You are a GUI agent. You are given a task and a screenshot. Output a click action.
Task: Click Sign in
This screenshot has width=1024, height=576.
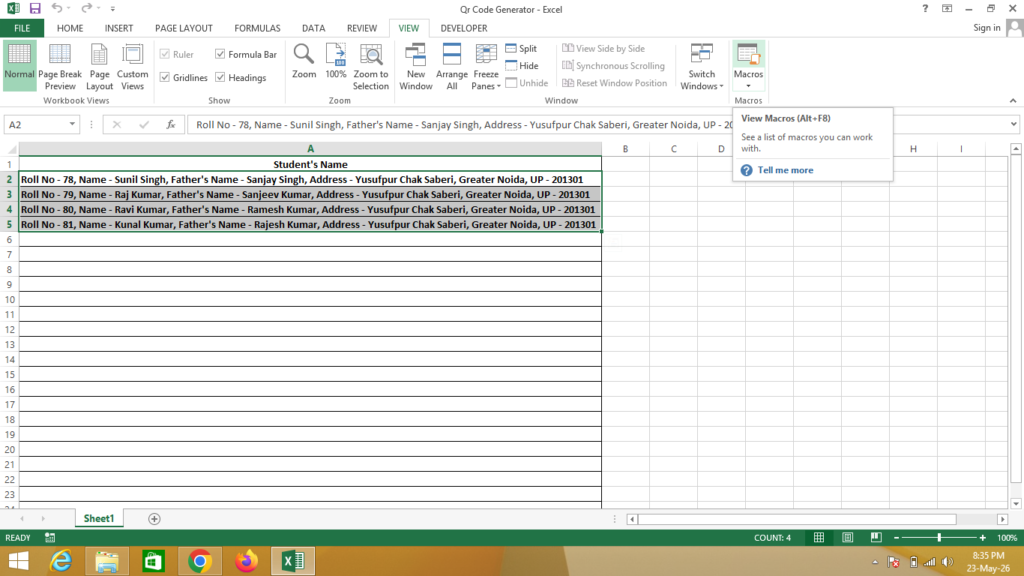coord(986,27)
